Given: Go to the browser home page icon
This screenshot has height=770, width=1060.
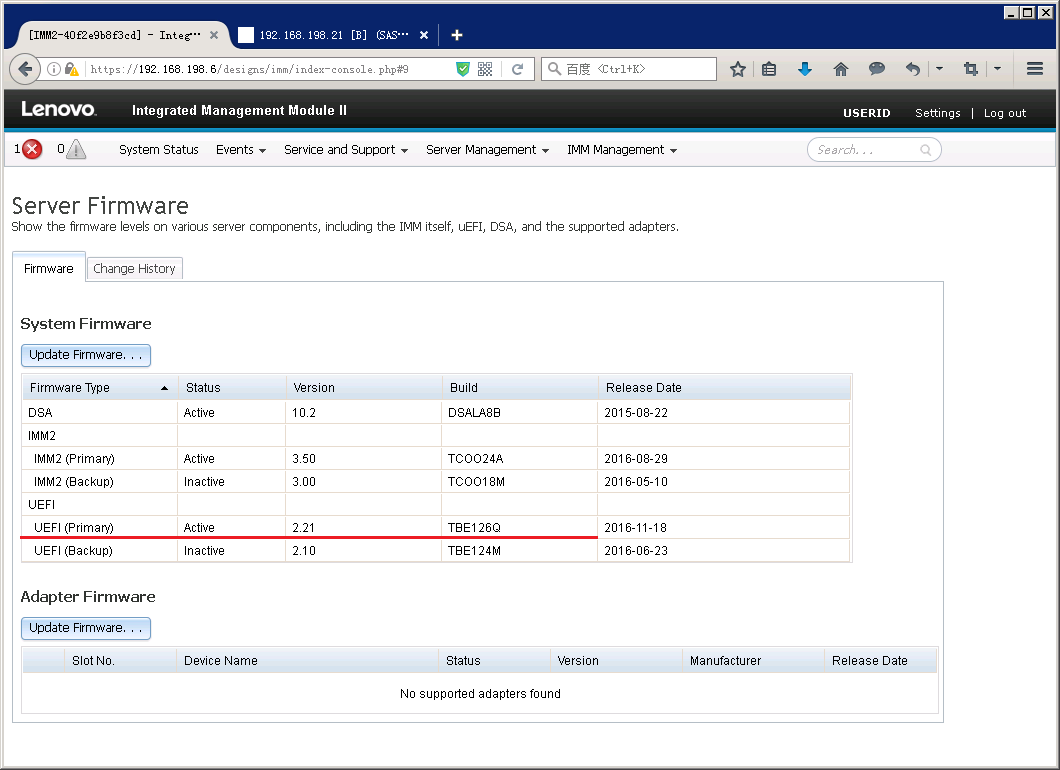Looking at the screenshot, I should (840, 69).
